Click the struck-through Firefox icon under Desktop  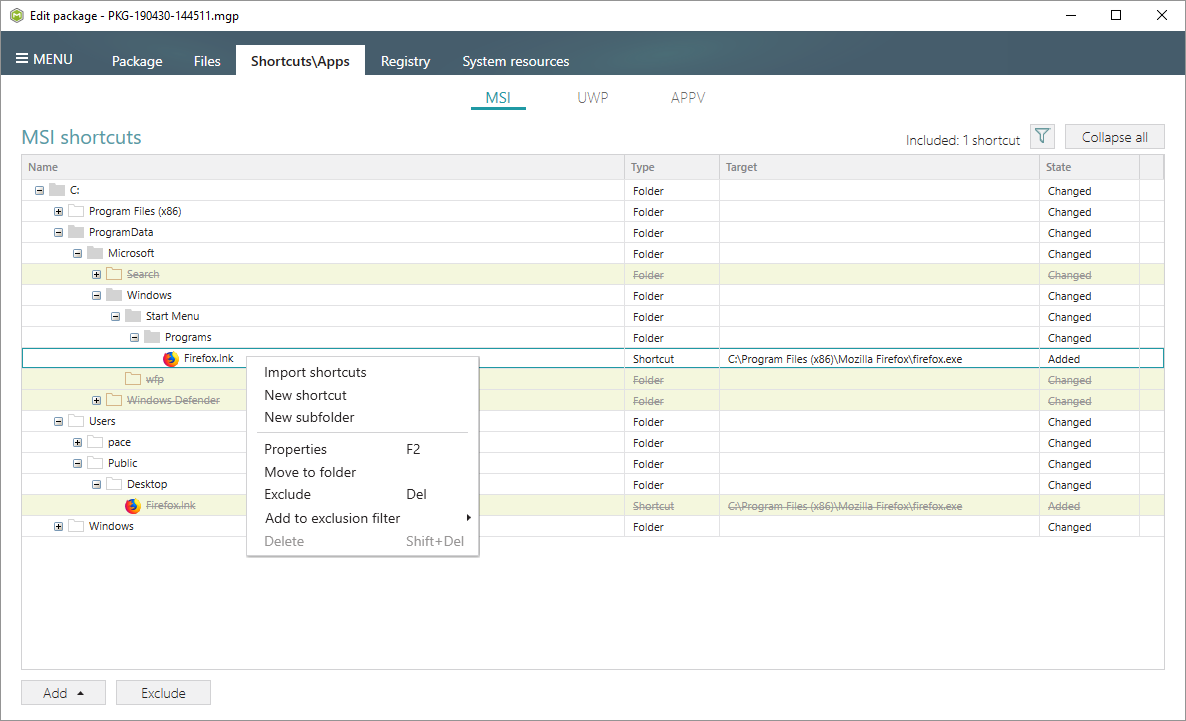133,505
